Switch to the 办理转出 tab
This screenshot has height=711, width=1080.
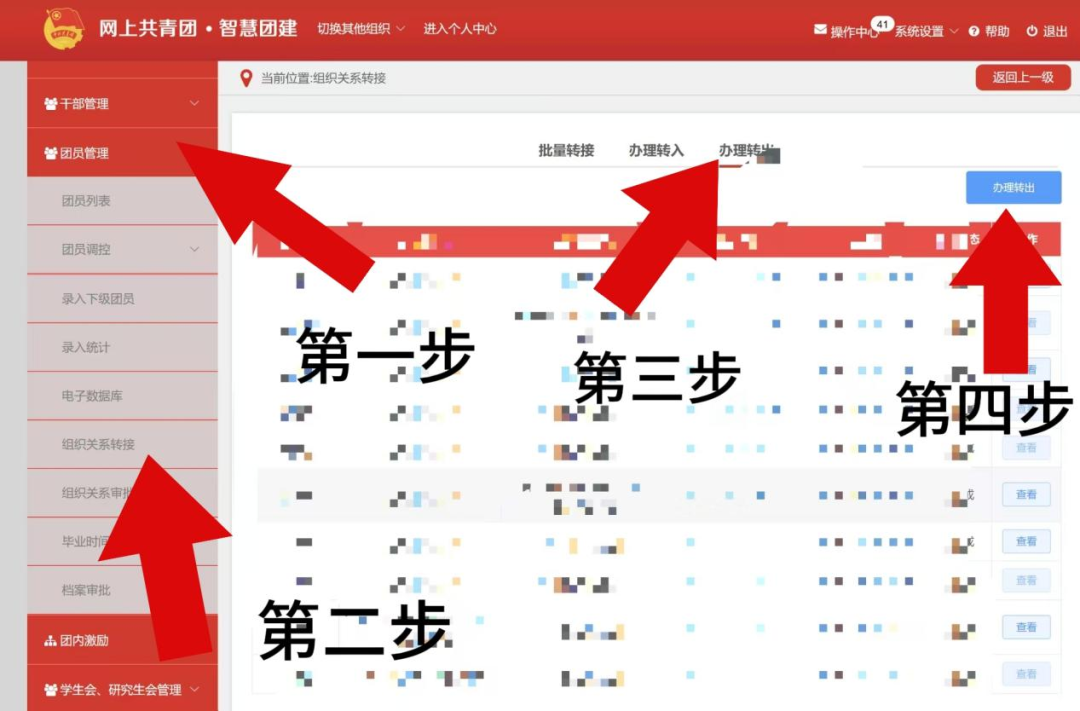coord(747,150)
